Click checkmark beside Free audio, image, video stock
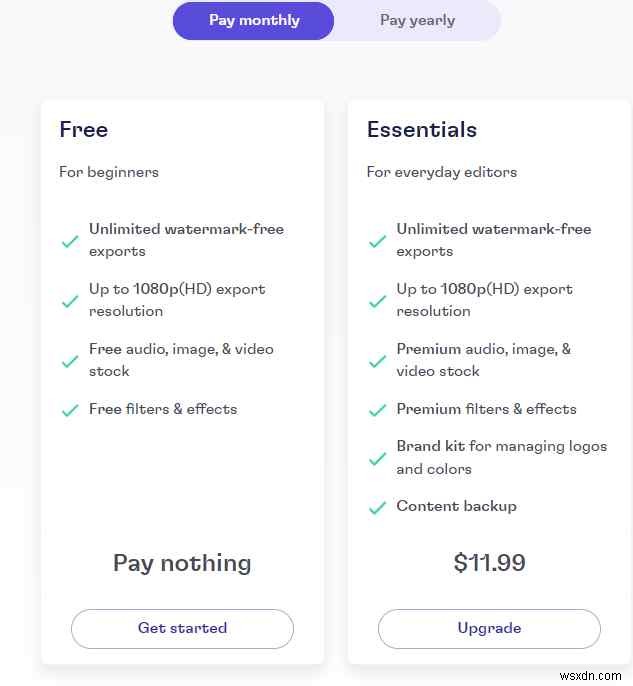Viewport: 633px width, 686px height. (70, 361)
